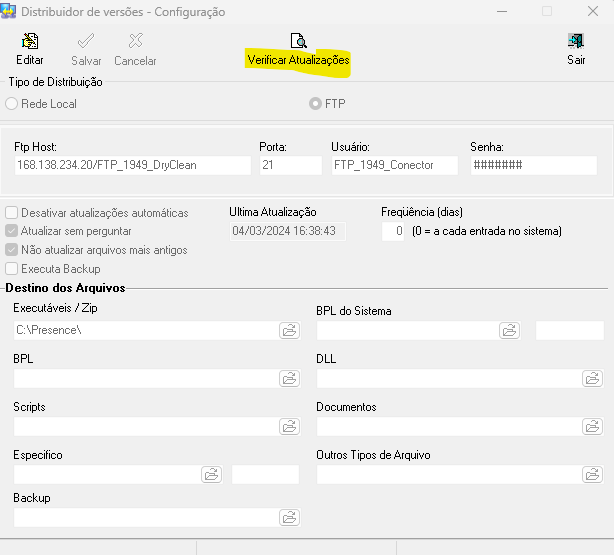Open folder browser for Scripts field

point(289,426)
